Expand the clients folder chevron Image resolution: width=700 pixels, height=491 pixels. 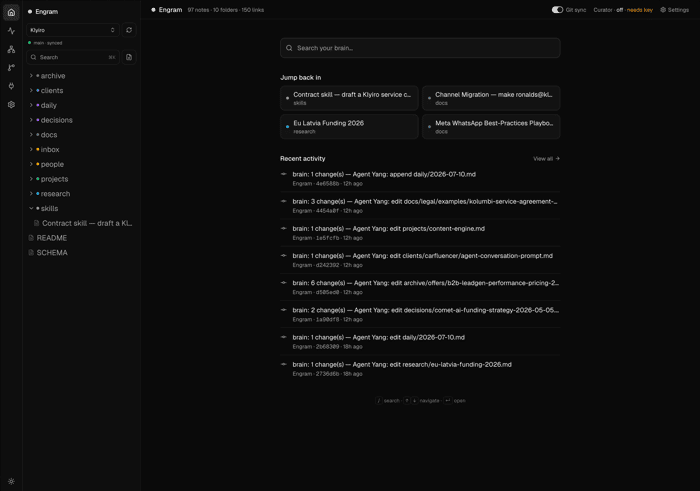click(31, 91)
